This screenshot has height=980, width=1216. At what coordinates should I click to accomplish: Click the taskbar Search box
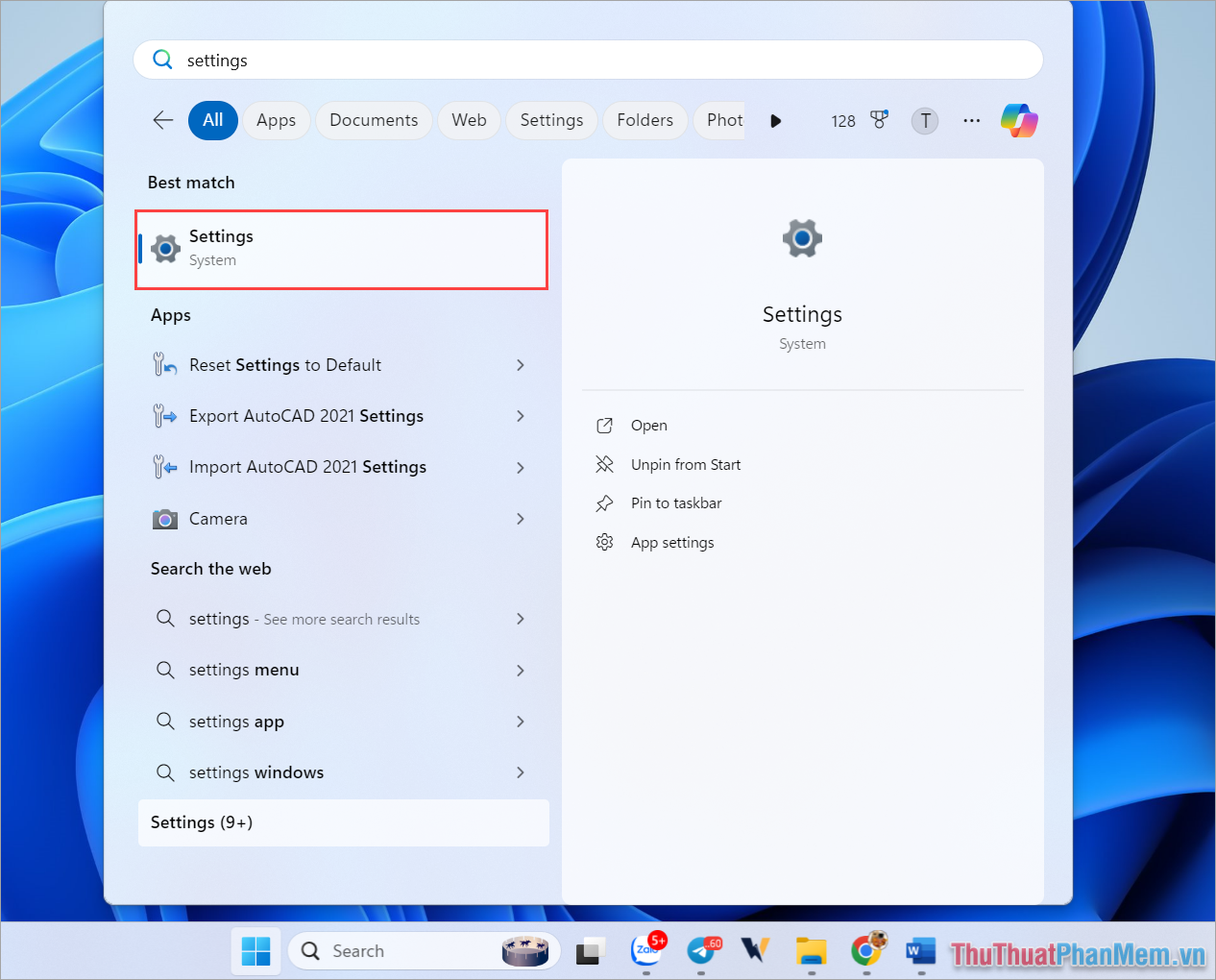click(x=425, y=951)
